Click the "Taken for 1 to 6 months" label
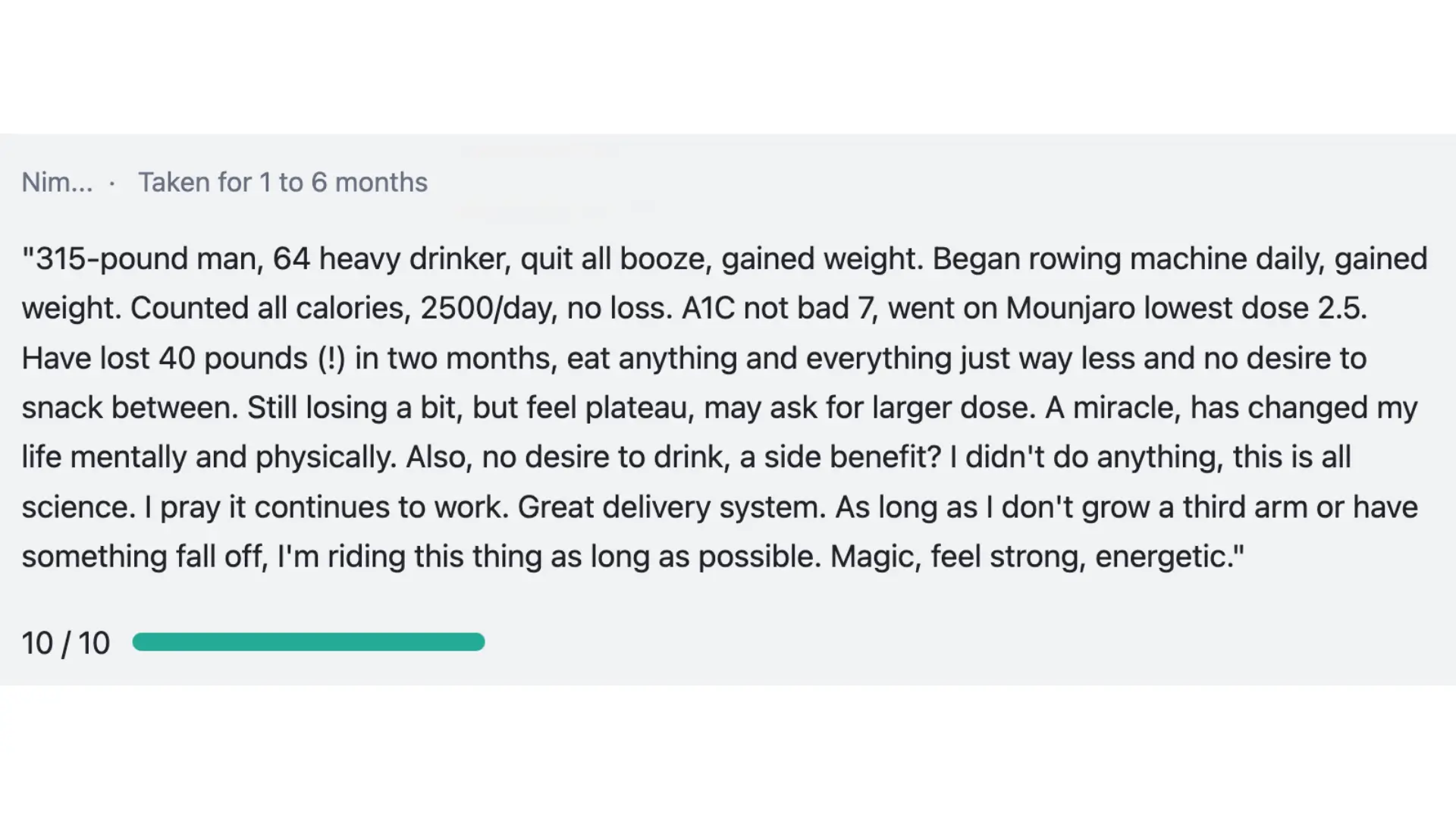1456x819 pixels. tap(282, 183)
